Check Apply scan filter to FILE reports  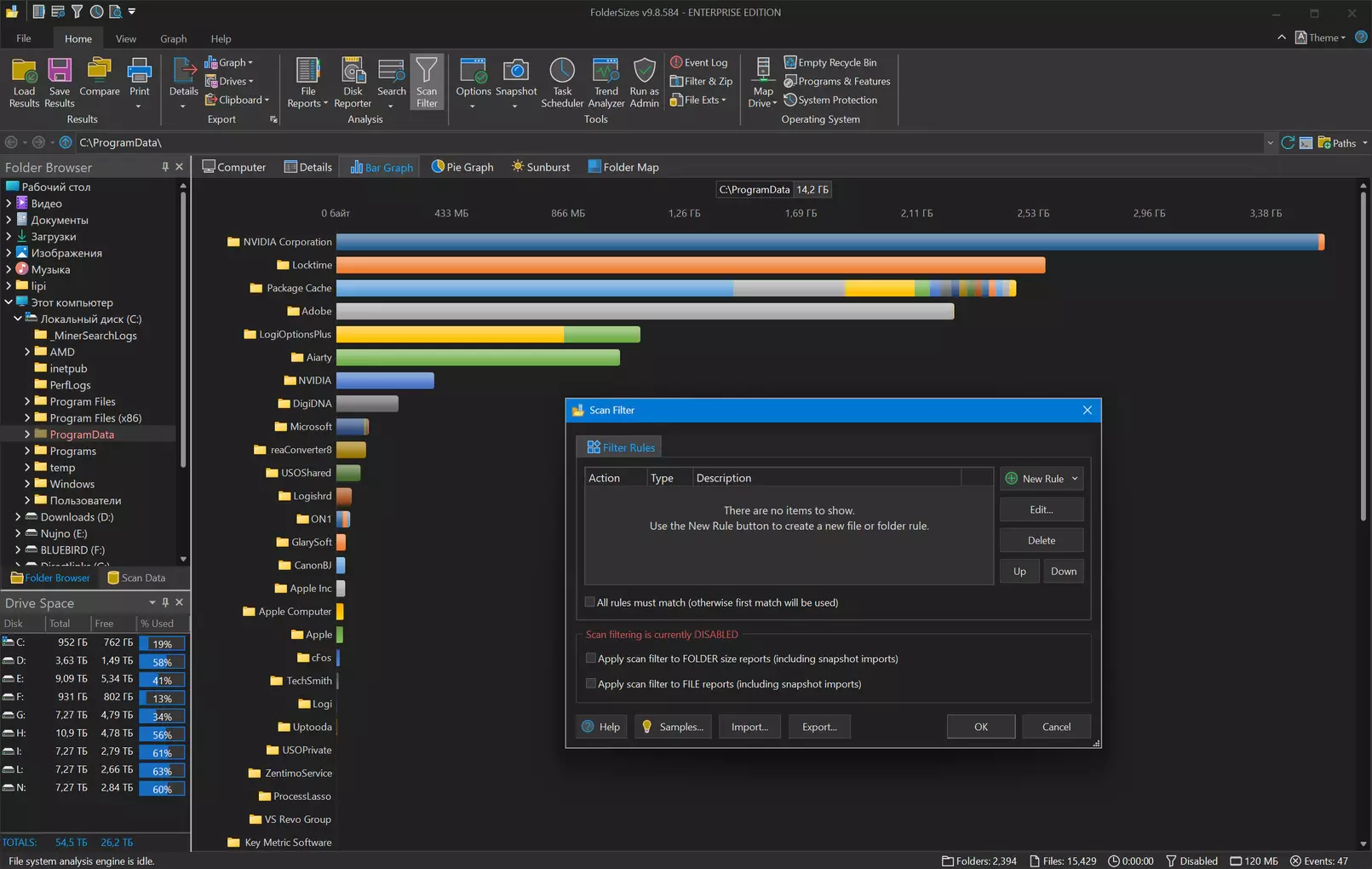591,684
